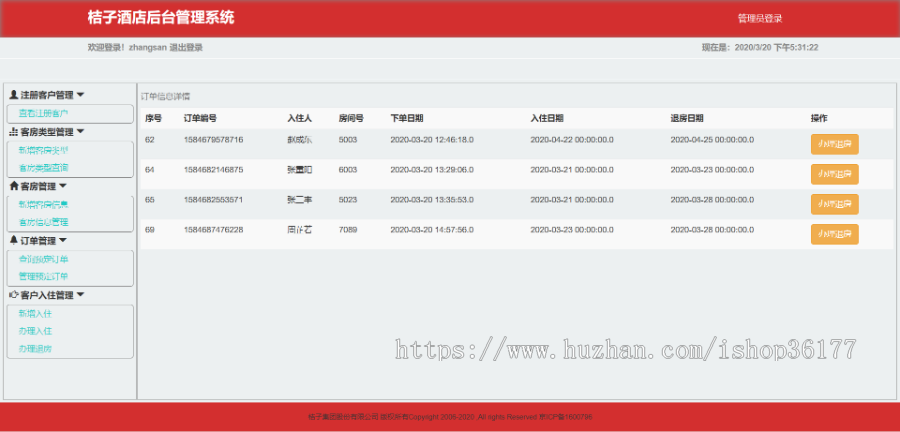The width and height of the screenshot is (900, 432).
Task: Click order number 1584682553571
Action: (x=213, y=200)
